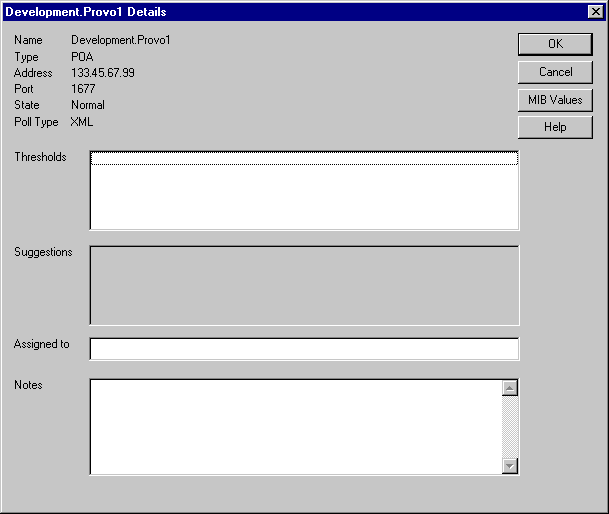Focus the Assigned to input field
This screenshot has height=514, width=609.
tap(304, 349)
